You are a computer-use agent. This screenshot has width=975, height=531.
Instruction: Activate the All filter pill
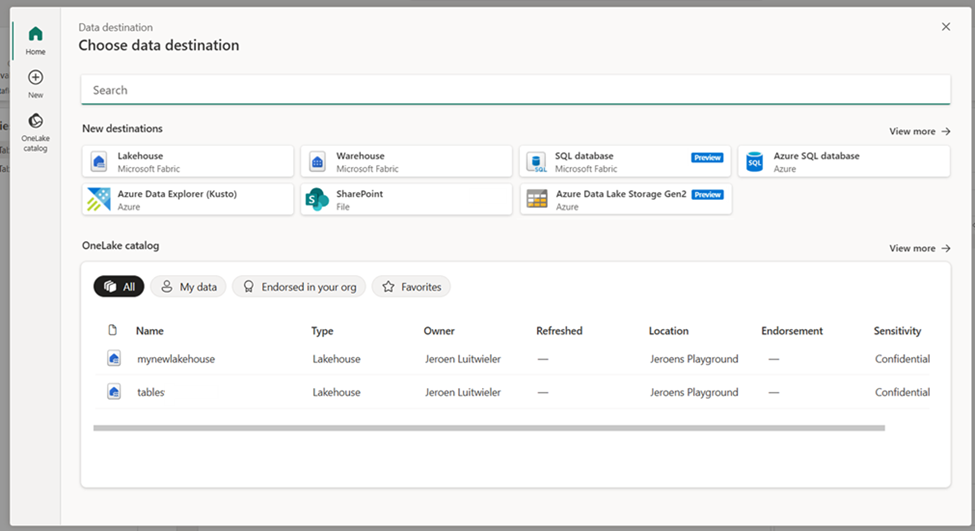pyautogui.click(x=119, y=287)
